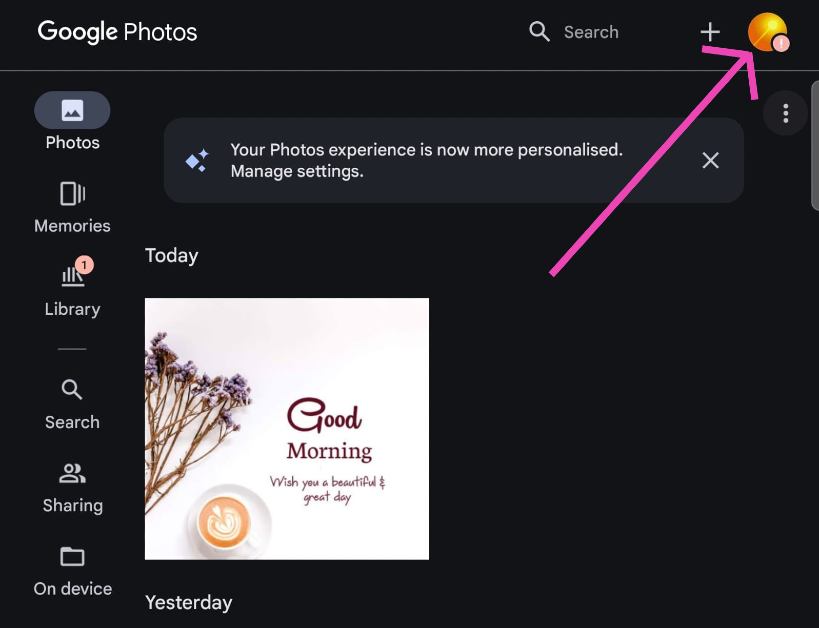The height and width of the screenshot is (628, 819).
Task: Click the Google Photos logo
Action: pyautogui.click(x=117, y=32)
